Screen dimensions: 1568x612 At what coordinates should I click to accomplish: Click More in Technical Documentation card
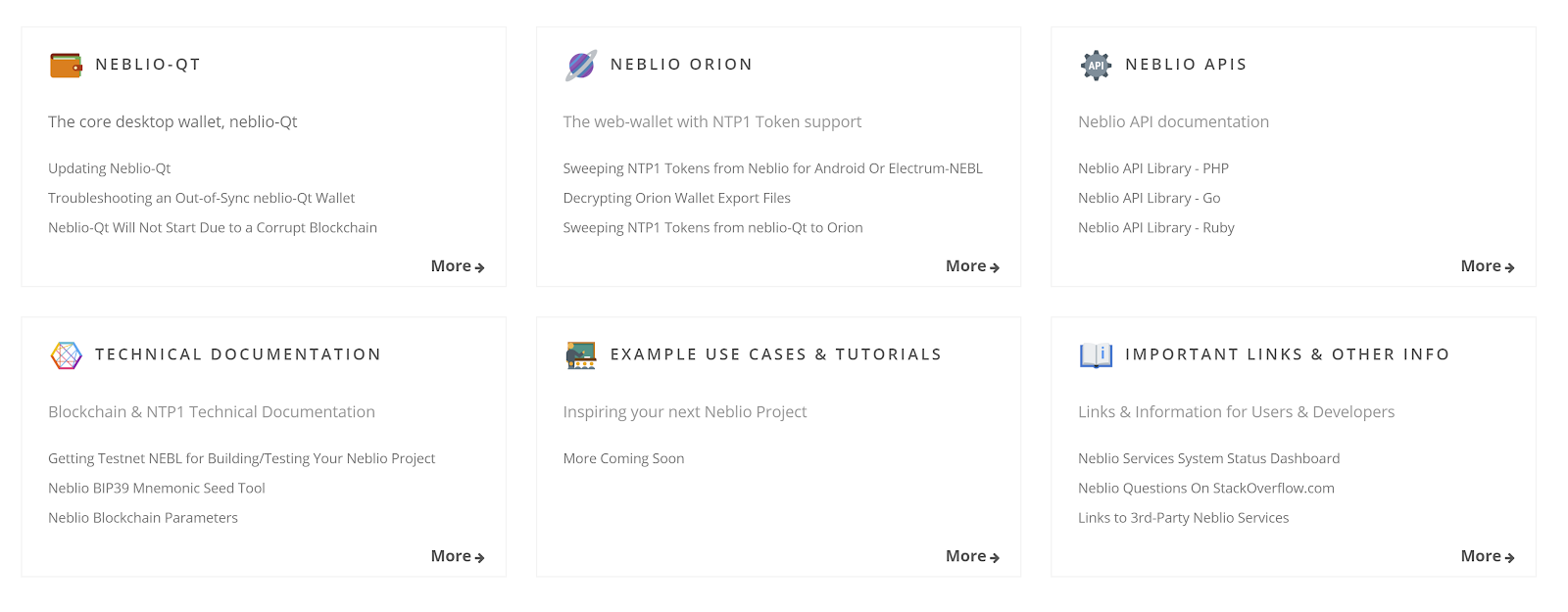click(458, 556)
